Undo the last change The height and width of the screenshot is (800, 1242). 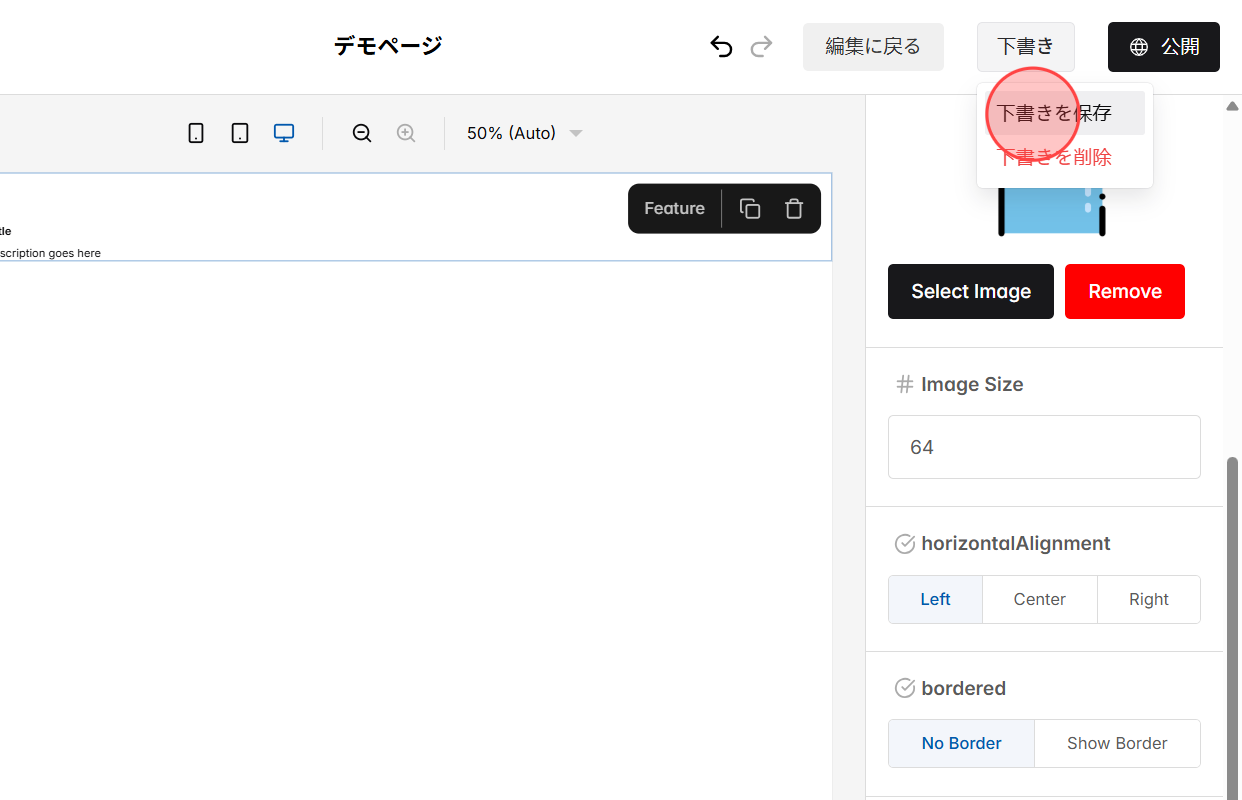[721, 46]
